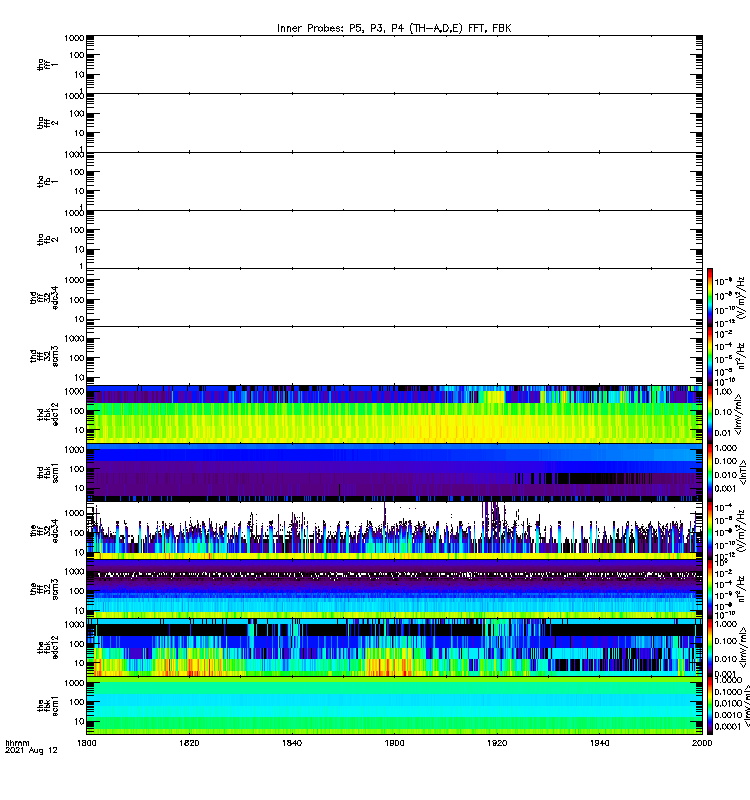
Task: Click the "<|nT|>" unit label beside thd fbk scm1
Action: (743, 472)
